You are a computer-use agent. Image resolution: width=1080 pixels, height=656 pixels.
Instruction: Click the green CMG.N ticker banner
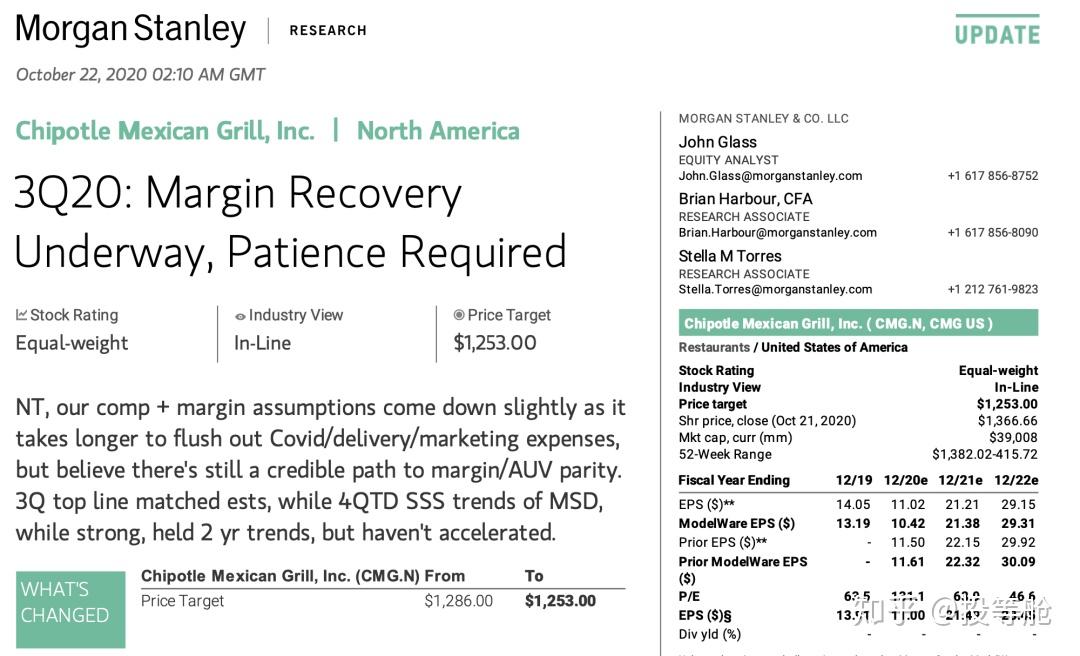[858, 323]
